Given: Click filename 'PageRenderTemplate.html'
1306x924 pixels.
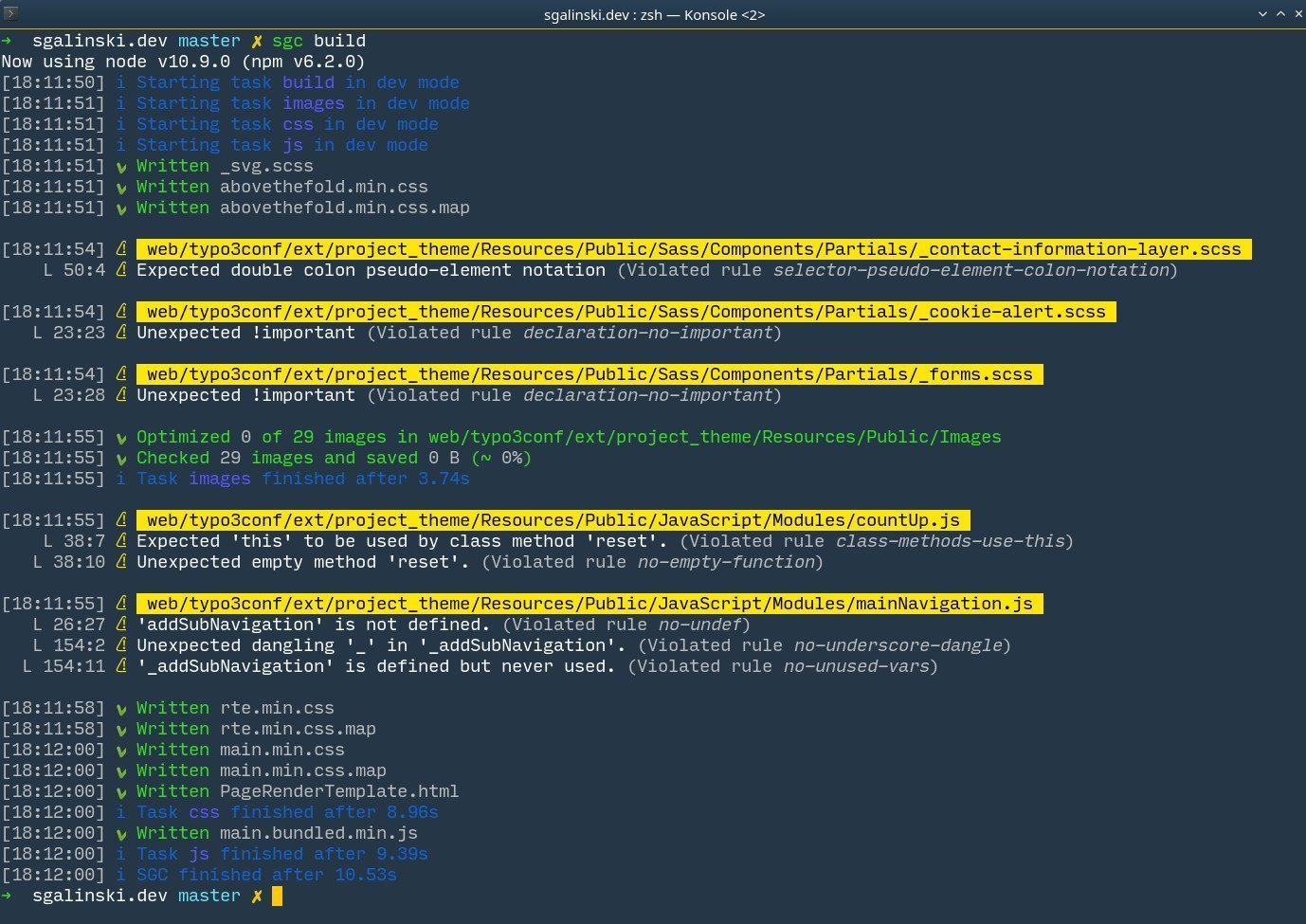Looking at the screenshot, I should click(339, 791).
